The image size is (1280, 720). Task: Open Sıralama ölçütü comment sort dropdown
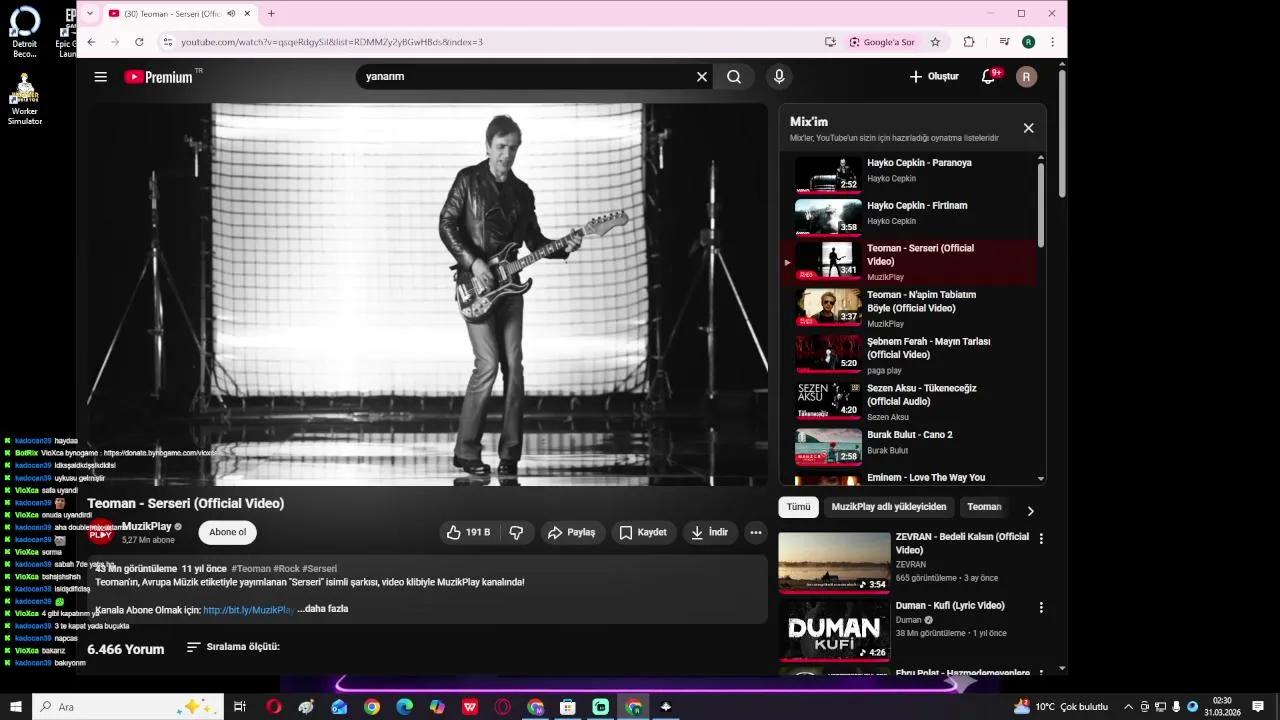(233, 647)
